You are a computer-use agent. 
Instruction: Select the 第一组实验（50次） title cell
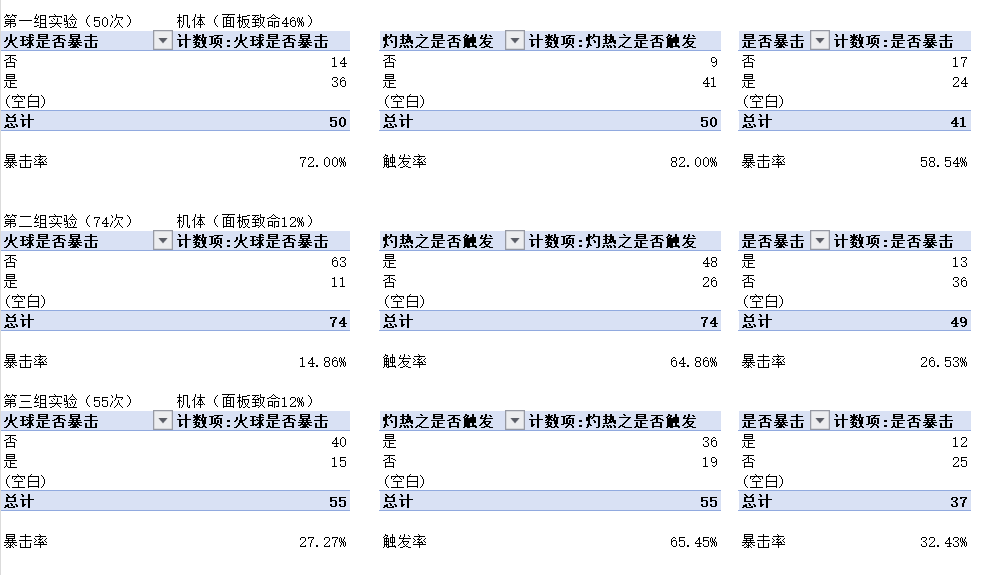point(68,21)
